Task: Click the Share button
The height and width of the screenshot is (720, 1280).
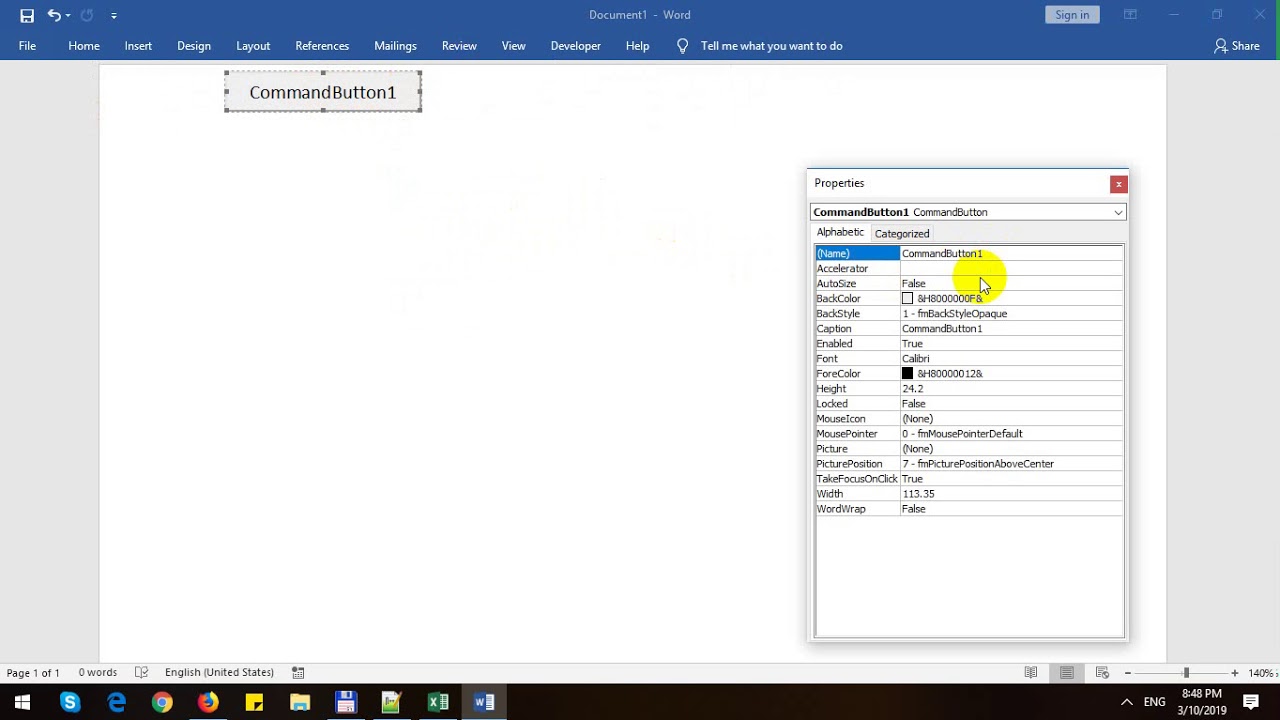Action: [x=1236, y=46]
